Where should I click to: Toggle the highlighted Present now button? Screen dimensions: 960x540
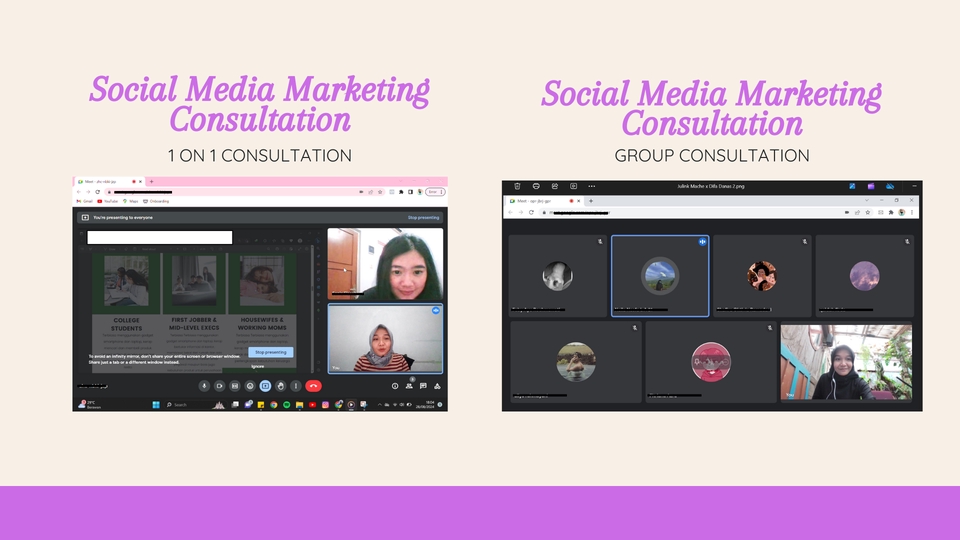pyautogui.click(x=265, y=386)
